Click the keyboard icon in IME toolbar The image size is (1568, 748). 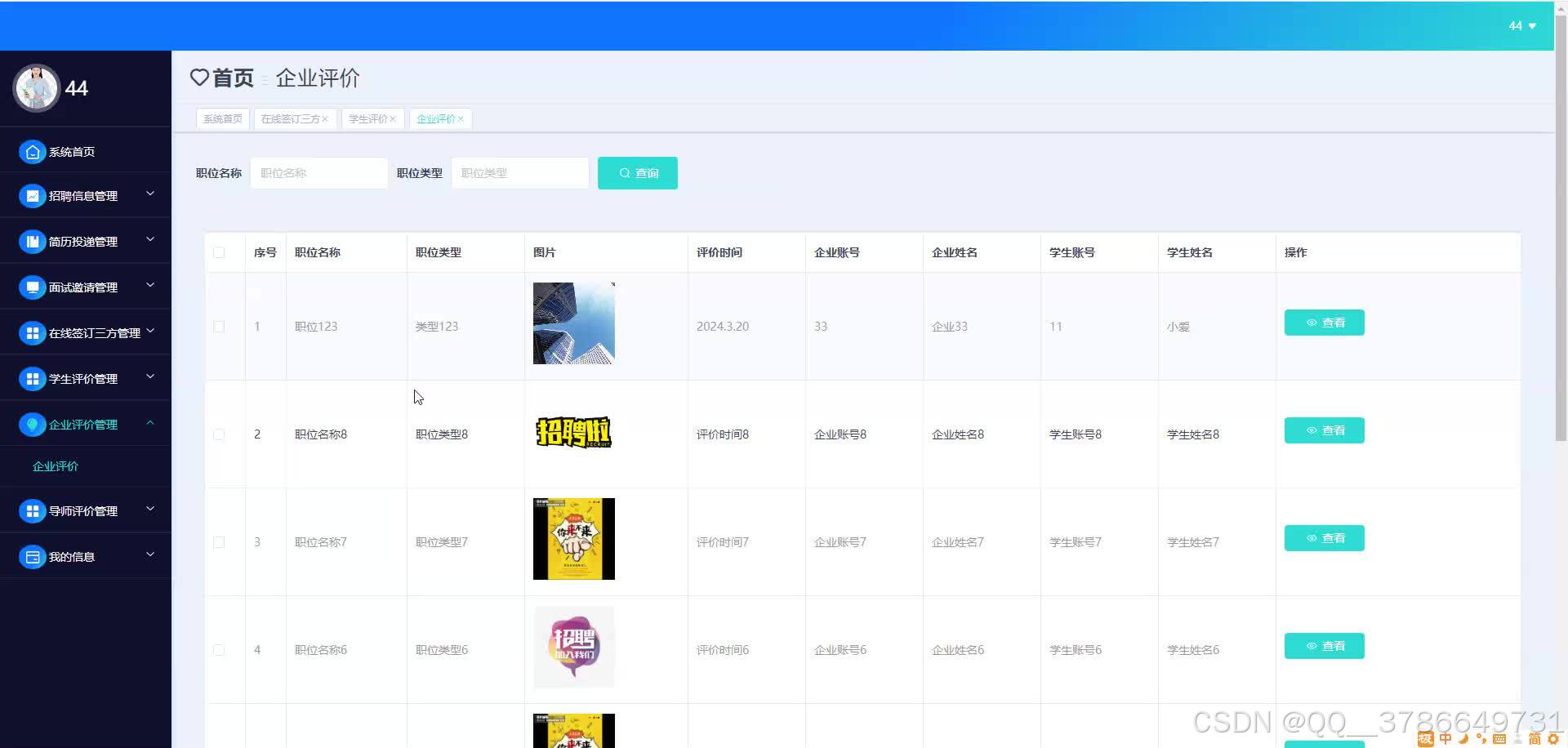pyautogui.click(x=1499, y=738)
